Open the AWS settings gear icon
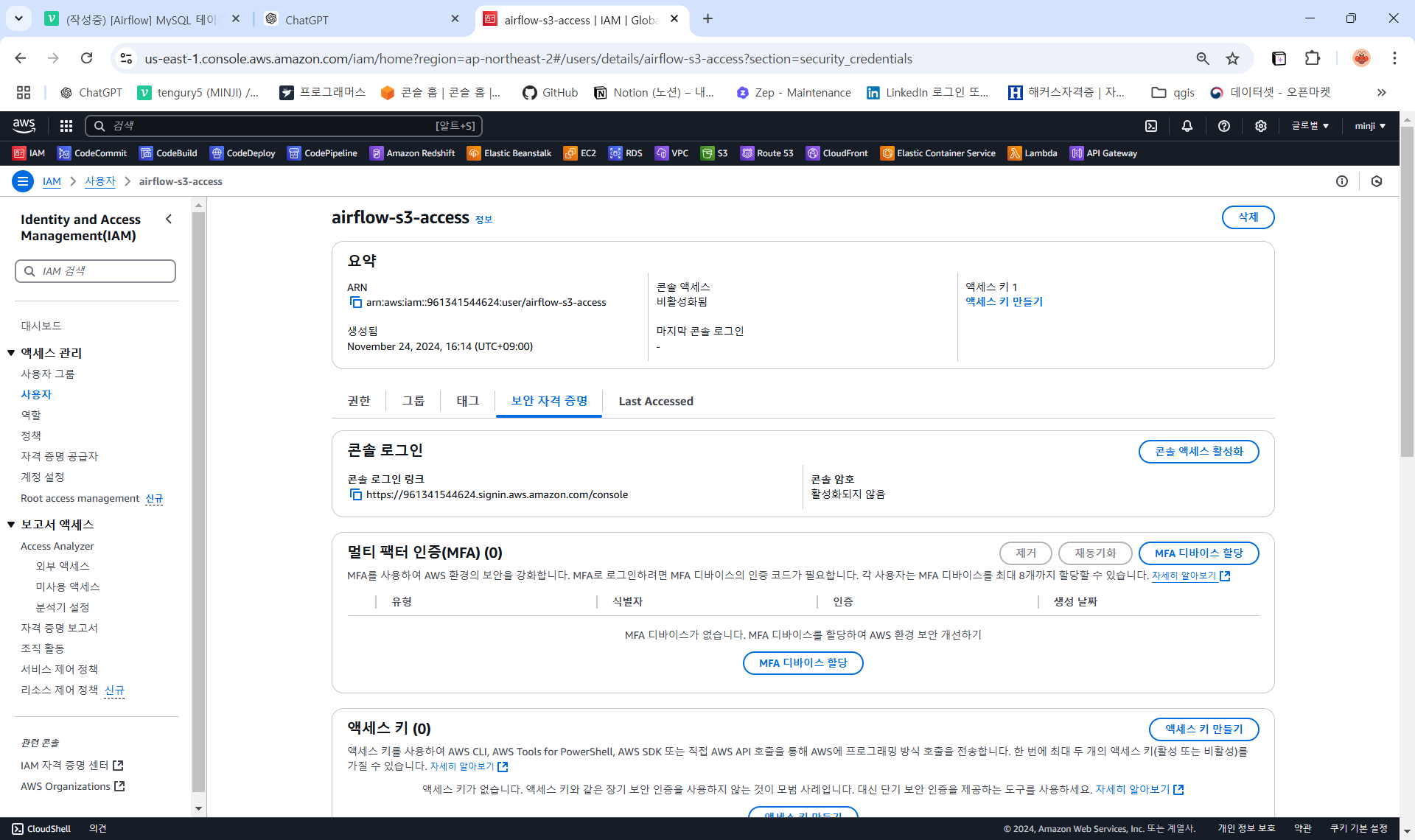 tap(1261, 126)
